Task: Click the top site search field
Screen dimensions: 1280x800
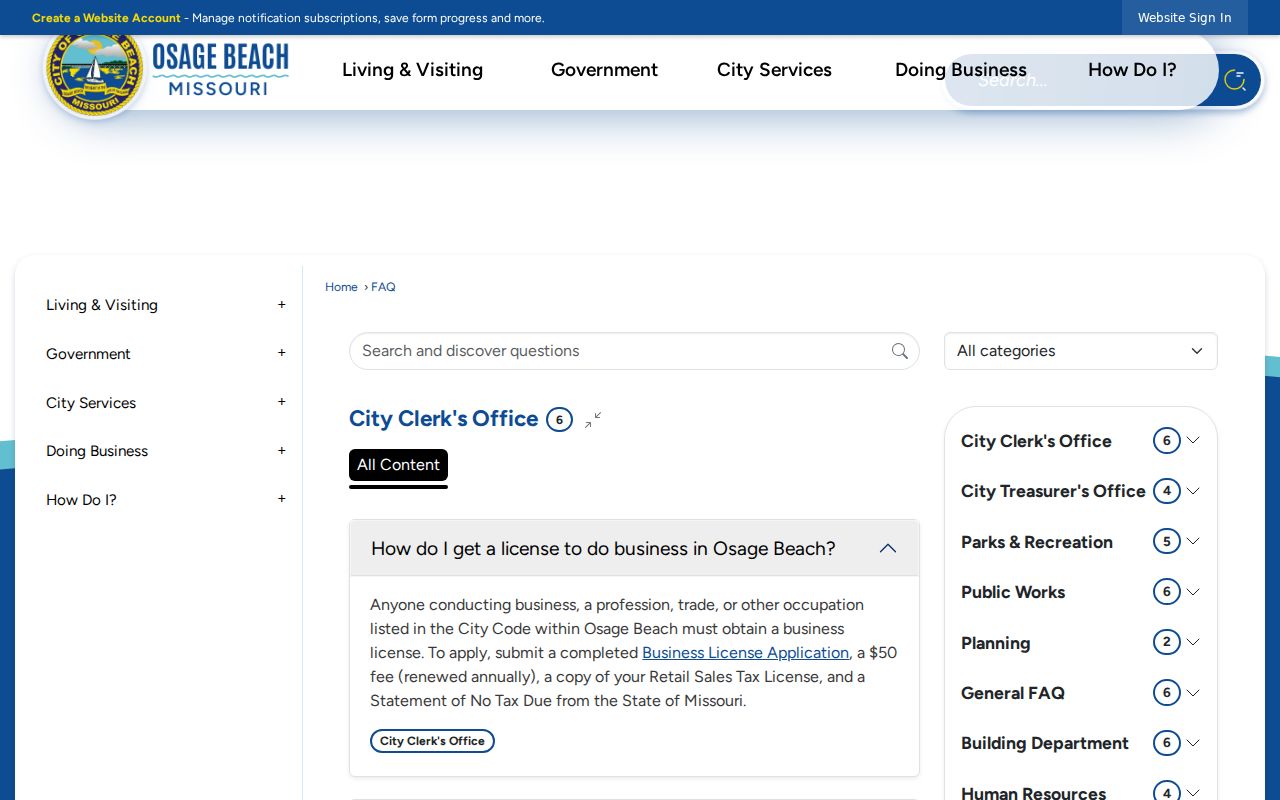Action: (1080, 80)
